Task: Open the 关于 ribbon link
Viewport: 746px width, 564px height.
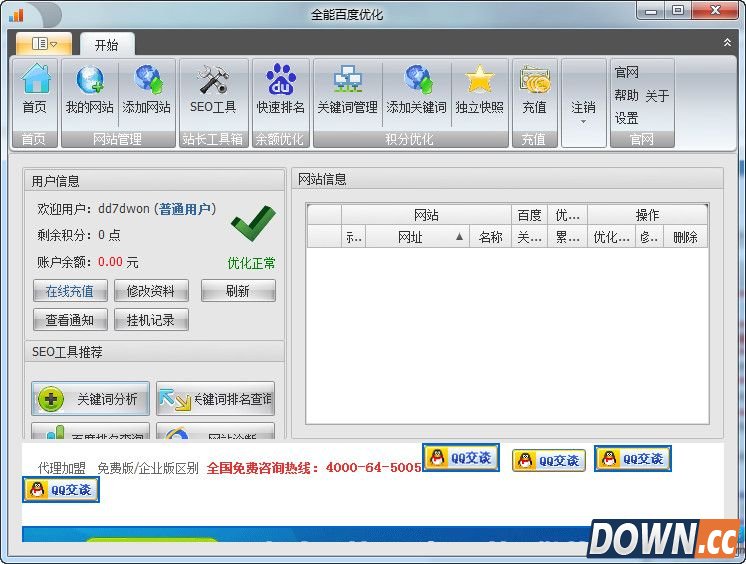Action: click(x=657, y=96)
